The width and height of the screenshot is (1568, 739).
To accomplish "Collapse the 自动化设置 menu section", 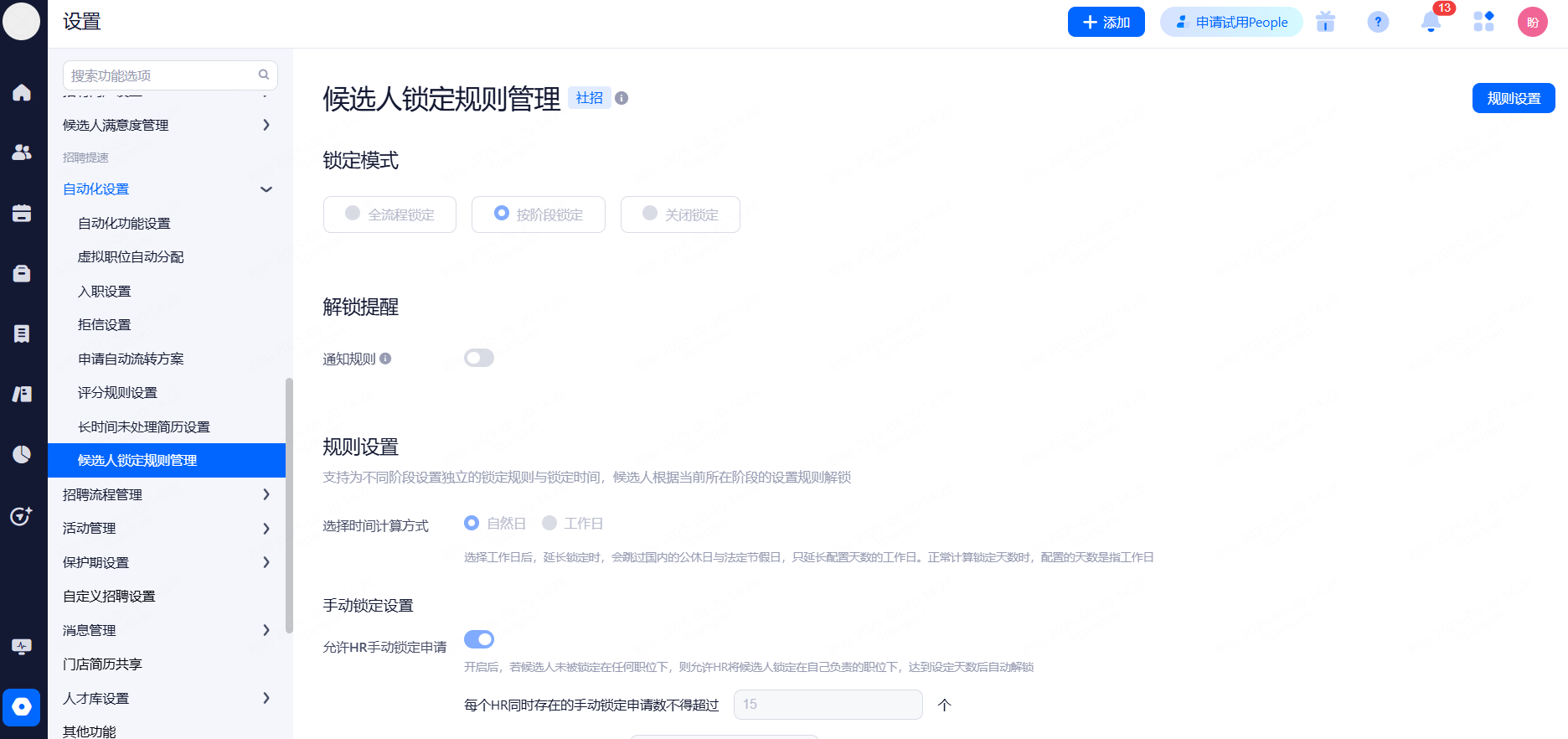I will (x=266, y=189).
